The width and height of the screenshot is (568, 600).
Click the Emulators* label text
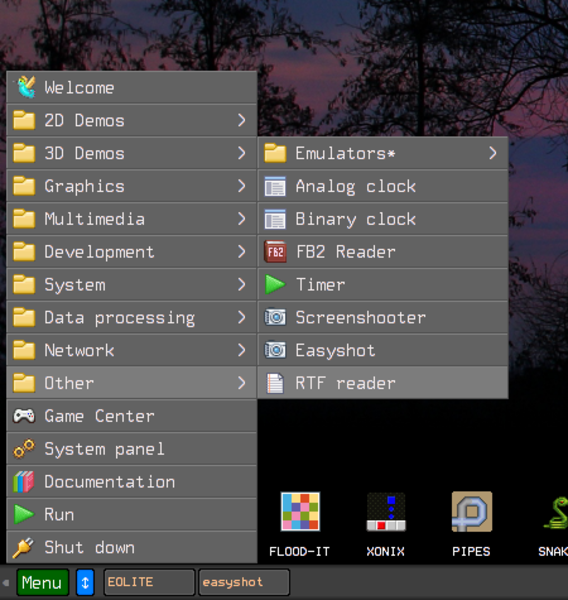[x=345, y=153]
